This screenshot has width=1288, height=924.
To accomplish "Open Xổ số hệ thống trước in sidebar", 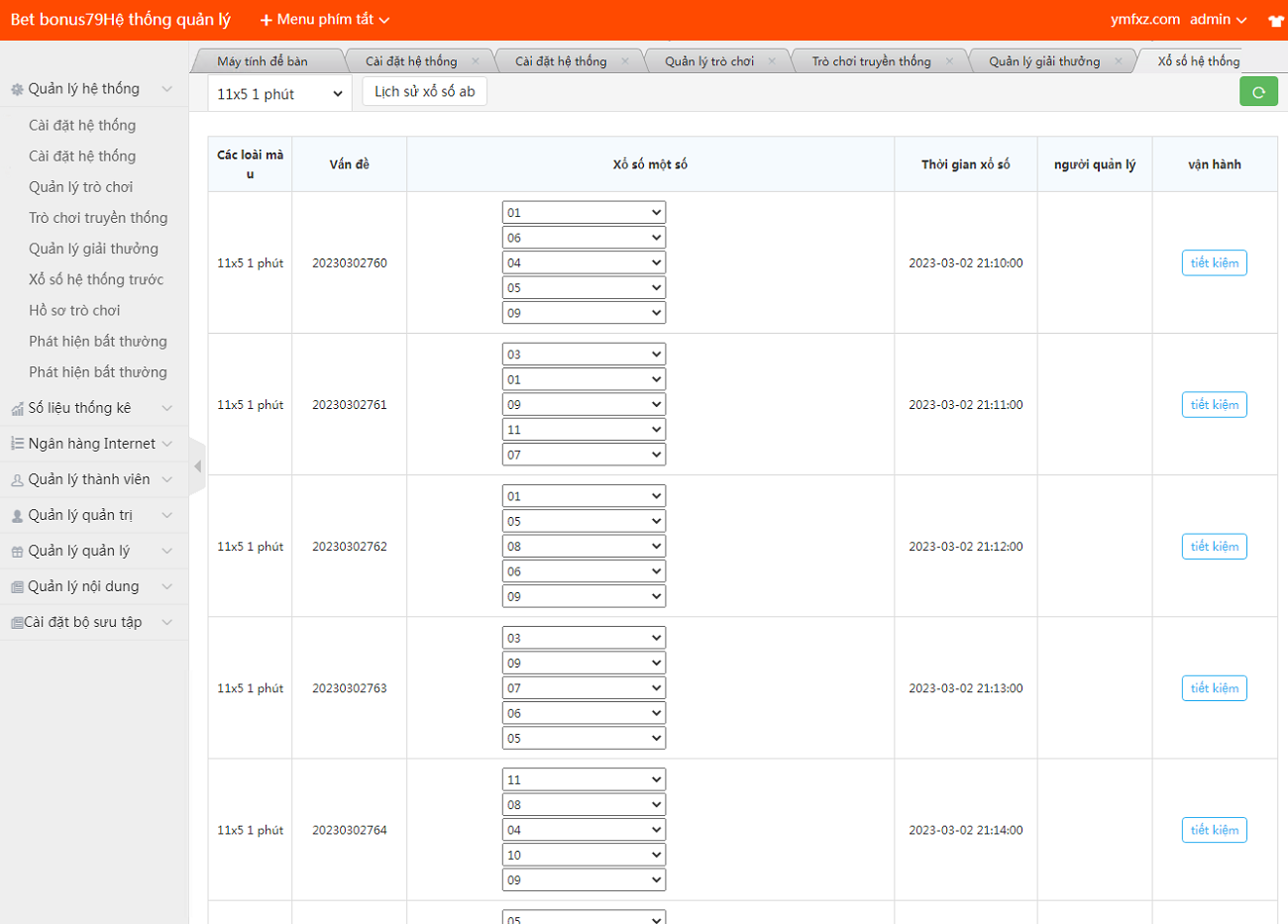I will pyautogui.click(x=96, y=279).
